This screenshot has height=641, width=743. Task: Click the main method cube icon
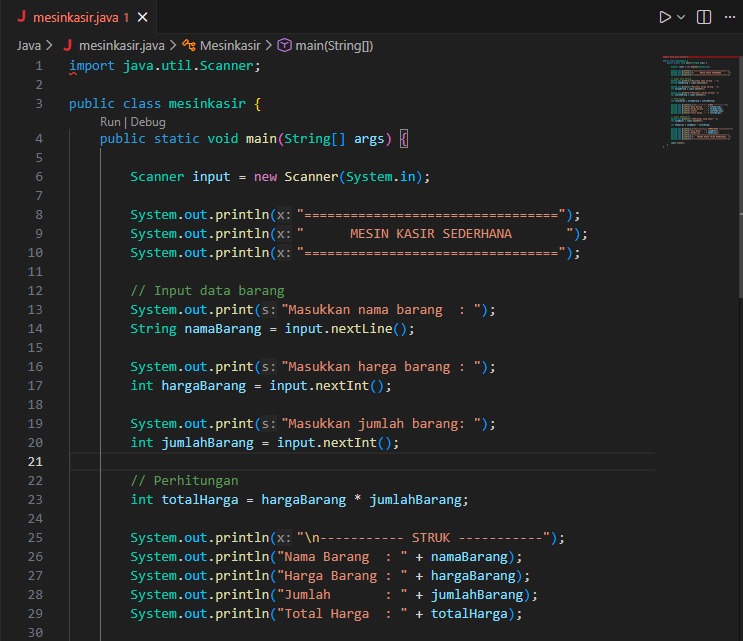[284, 45]
